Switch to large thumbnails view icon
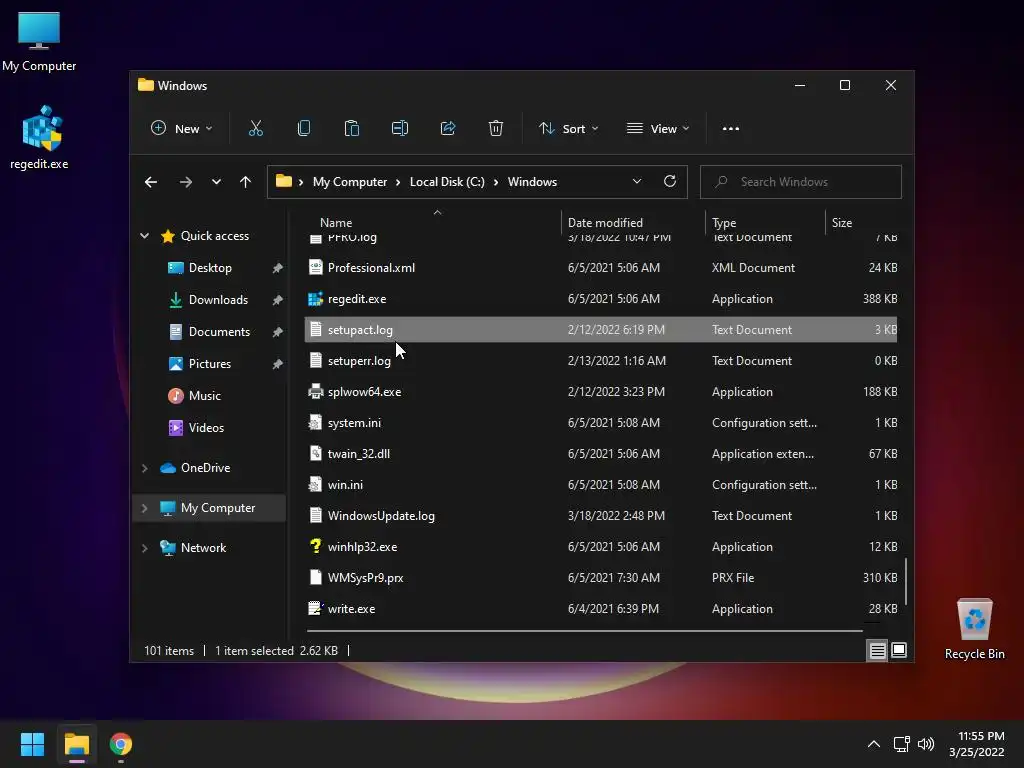1024x768 pixels. pyautogui.click(x=899, y=650)
